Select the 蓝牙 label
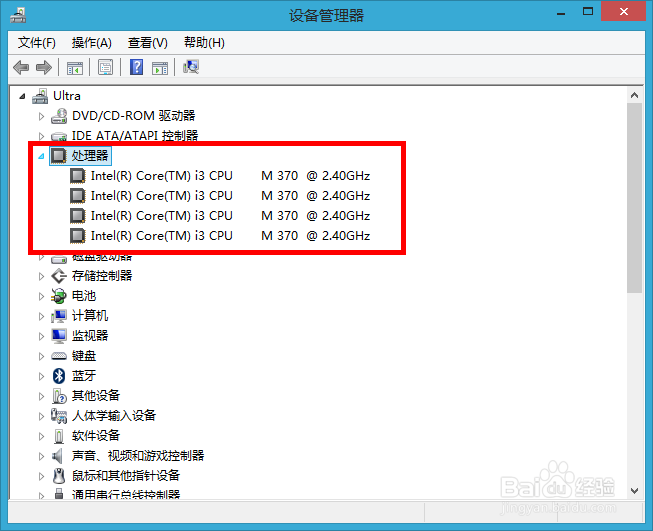653x531 pixels. [x=84, y=376]
